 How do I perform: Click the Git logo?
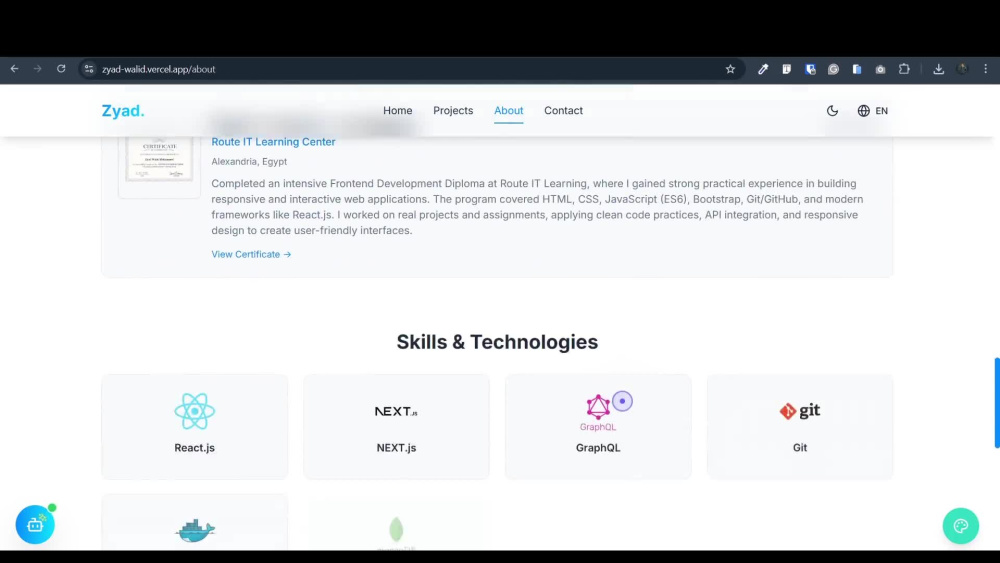click(800, 411)
